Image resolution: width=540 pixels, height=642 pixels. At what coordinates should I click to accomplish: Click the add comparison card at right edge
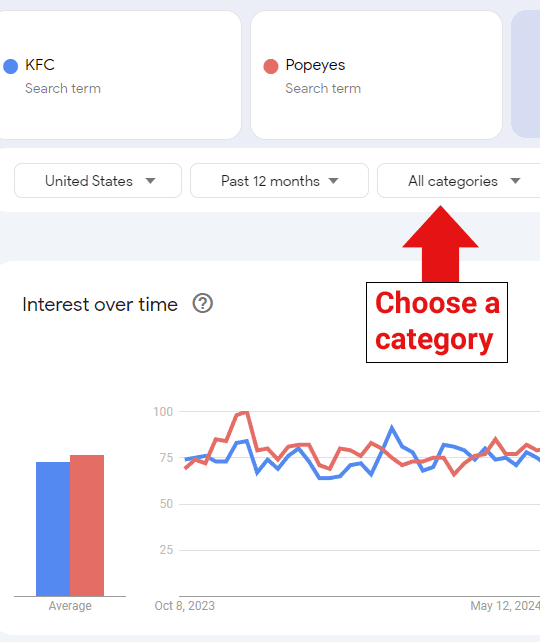click(x=526, y=74)
